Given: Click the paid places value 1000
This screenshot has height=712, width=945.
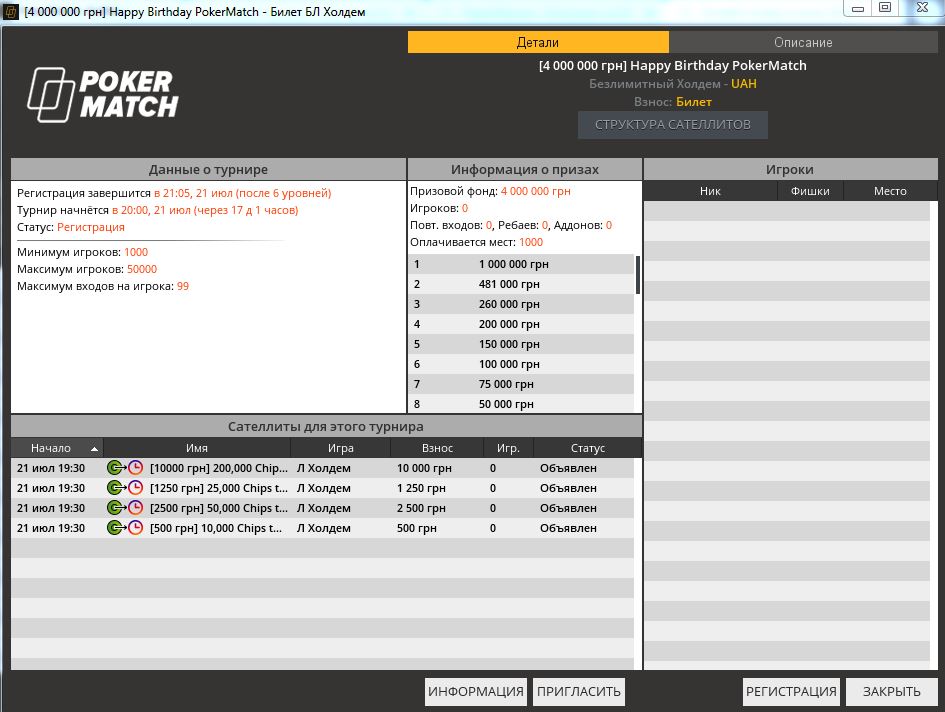Looking at the screenshot, I should click(531, 242).
